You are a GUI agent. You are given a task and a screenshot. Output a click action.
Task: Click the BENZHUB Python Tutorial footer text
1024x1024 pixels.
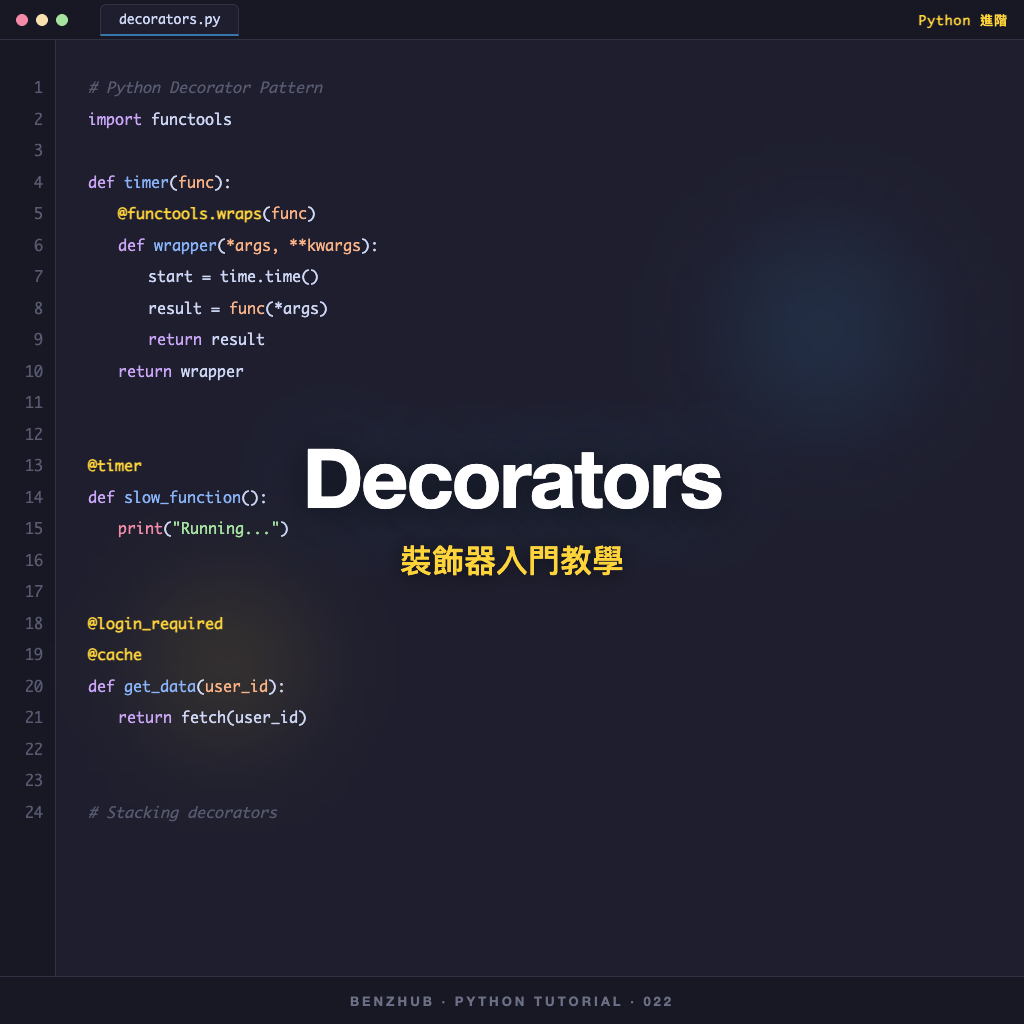[512, 1001]
